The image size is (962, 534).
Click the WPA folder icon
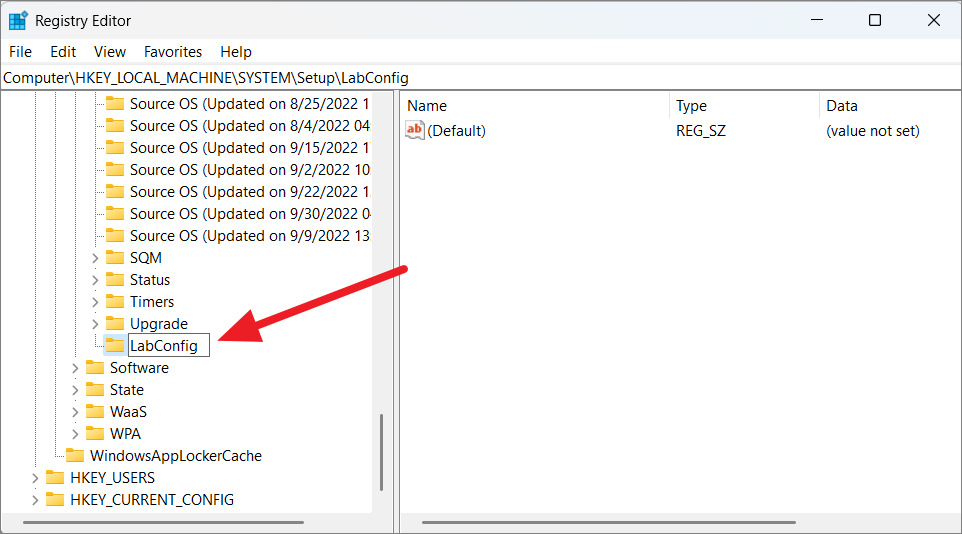point(94,434)
